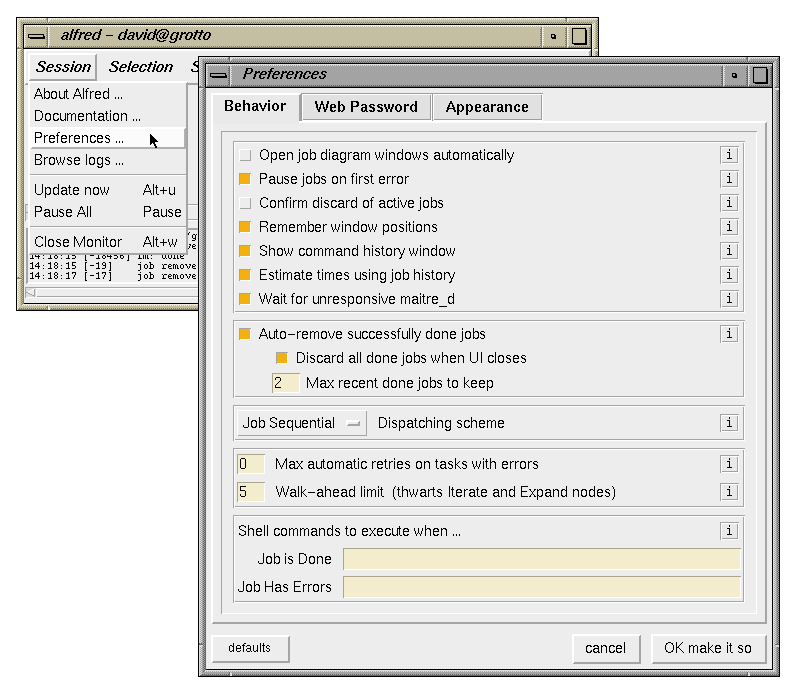Enable Open job diagram windows automatically
800x696 pixels.
click(245, 155)
